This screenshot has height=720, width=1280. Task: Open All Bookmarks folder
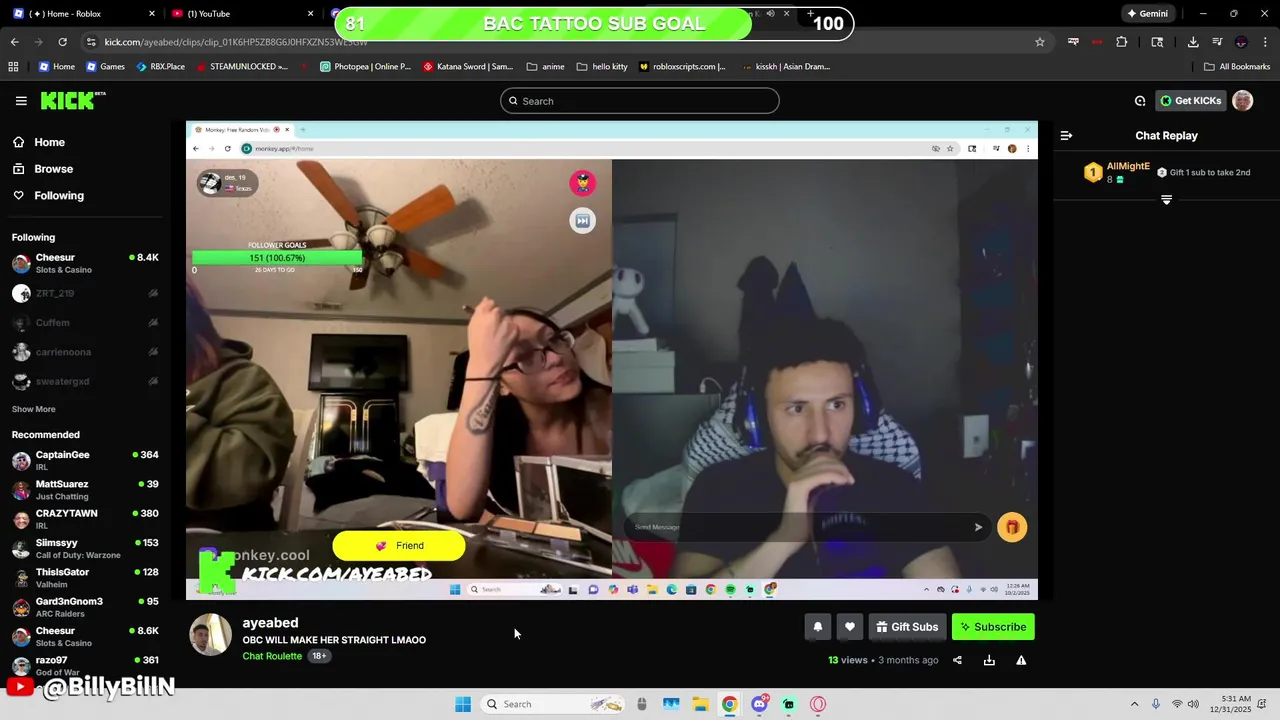pyautogui.click(x=1237, y=67)
